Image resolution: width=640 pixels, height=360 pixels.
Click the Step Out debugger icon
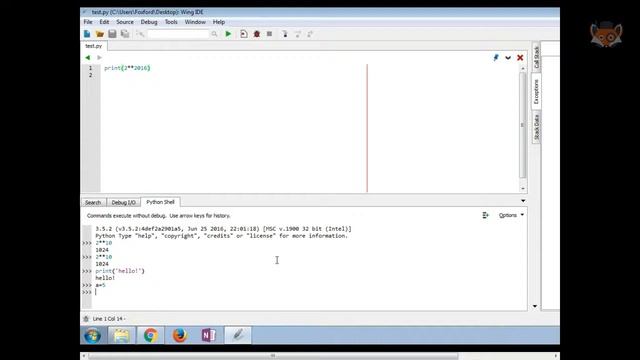click(310, 34)
